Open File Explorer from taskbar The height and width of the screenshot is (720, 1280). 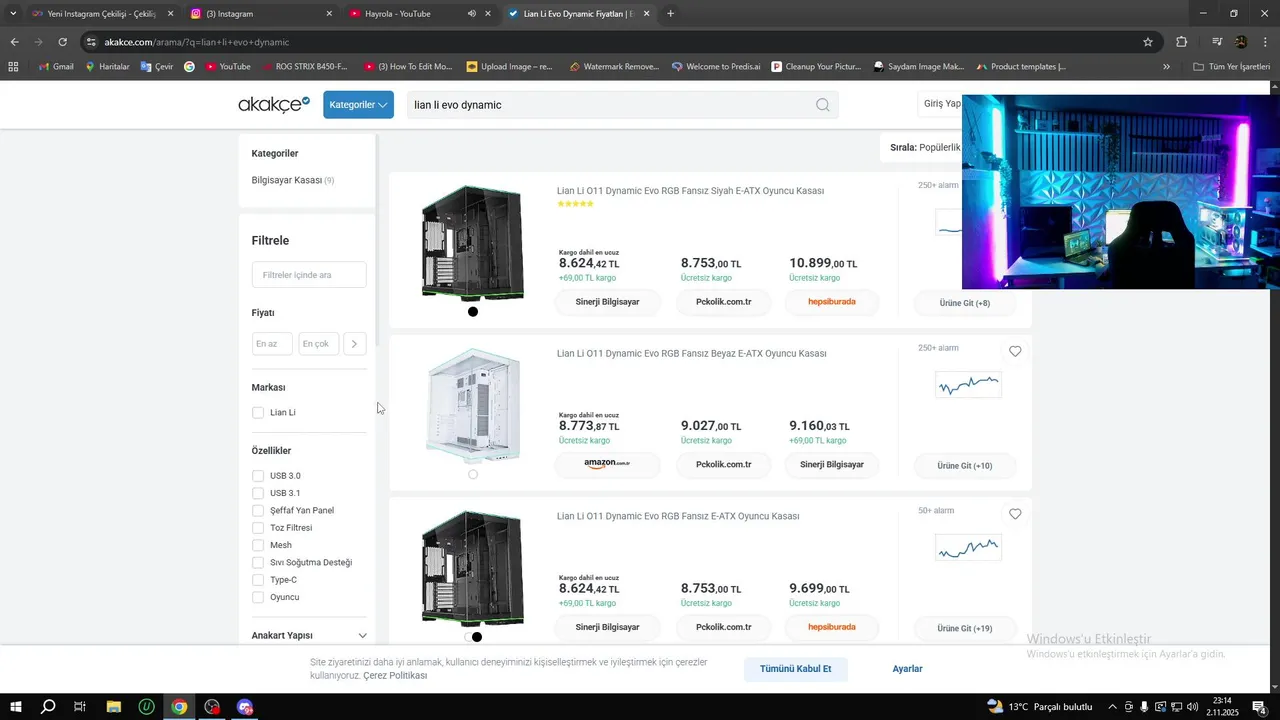(113, 707)
